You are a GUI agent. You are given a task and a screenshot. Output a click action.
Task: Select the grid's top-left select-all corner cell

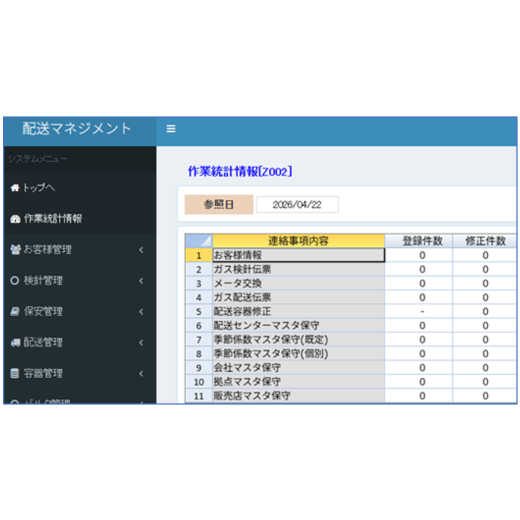tap(199, 241)
